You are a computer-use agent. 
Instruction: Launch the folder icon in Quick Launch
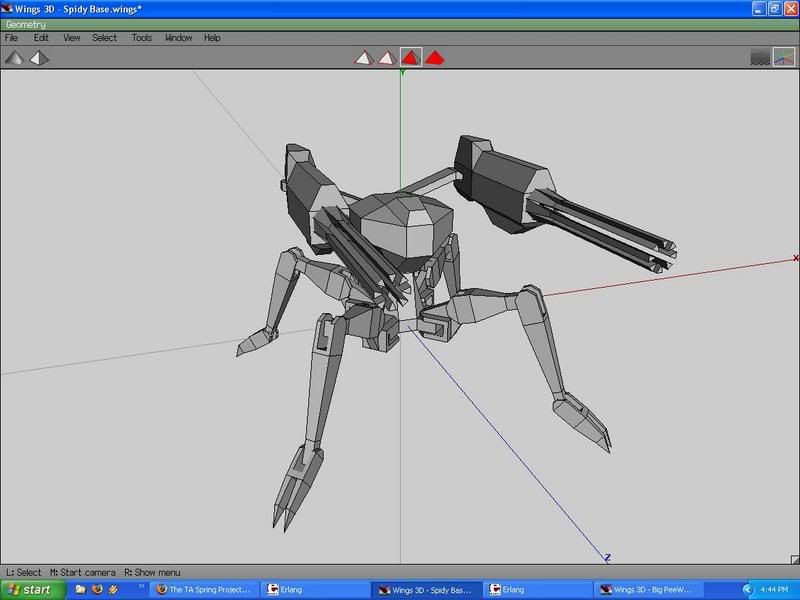coord(81,589)
